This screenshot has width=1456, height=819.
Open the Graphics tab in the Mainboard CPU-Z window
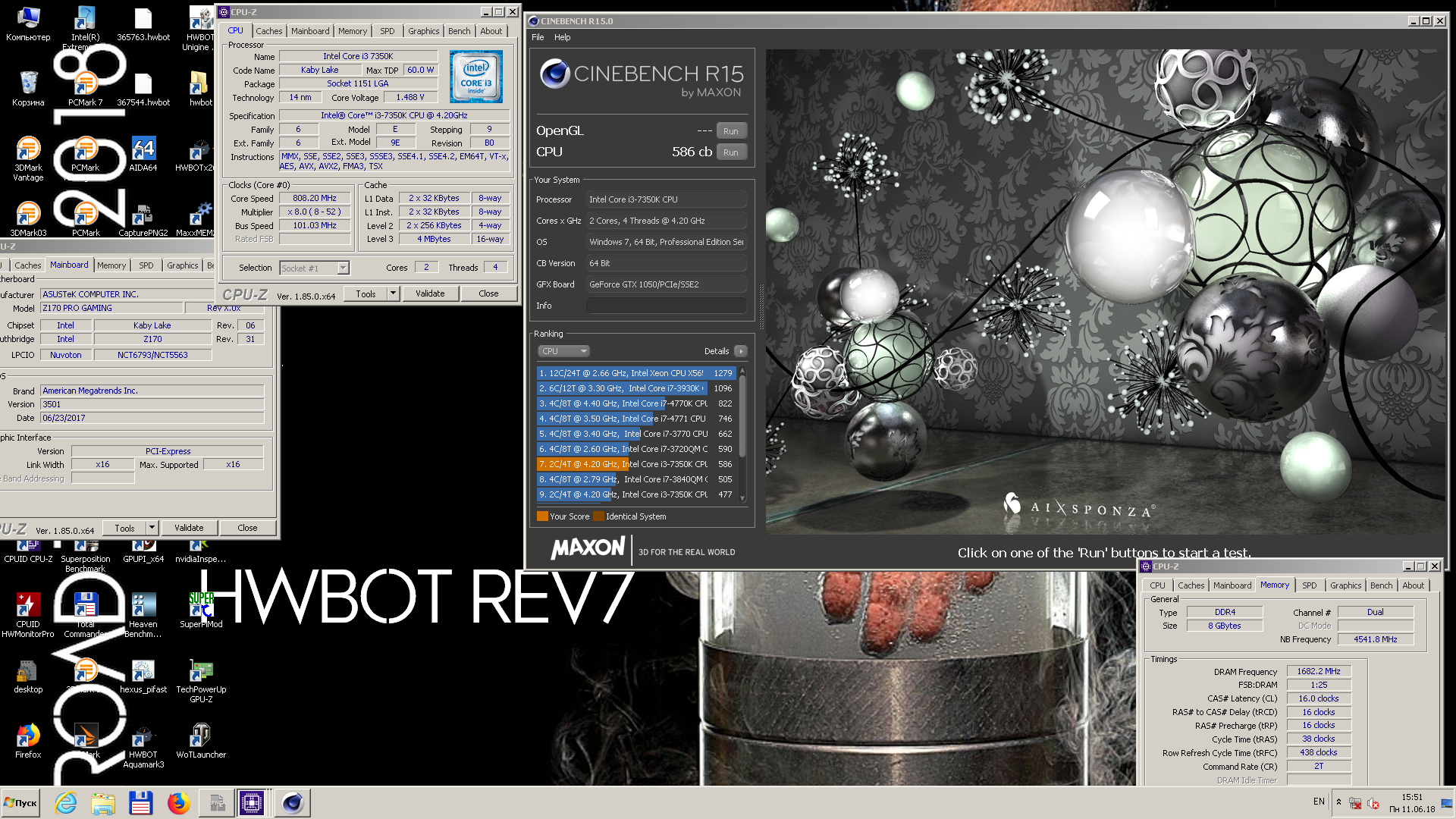pos(182,265)
